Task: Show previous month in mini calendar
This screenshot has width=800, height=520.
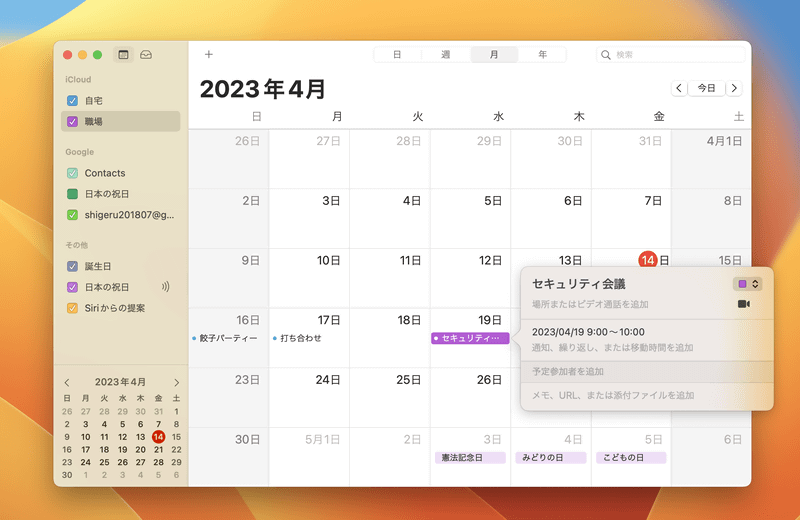Action: coord(67,382)
